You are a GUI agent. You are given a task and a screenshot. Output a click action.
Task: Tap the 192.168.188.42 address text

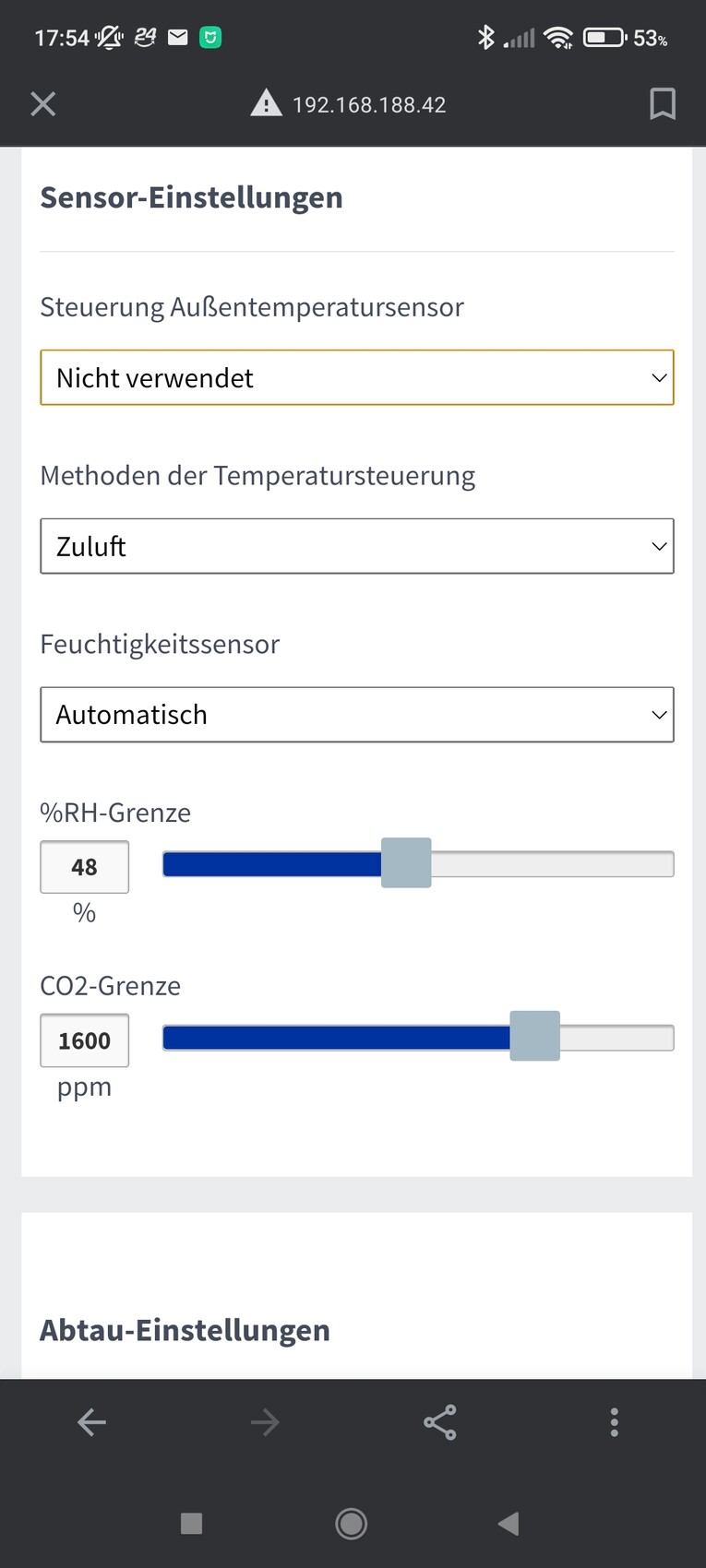point(369,105)
